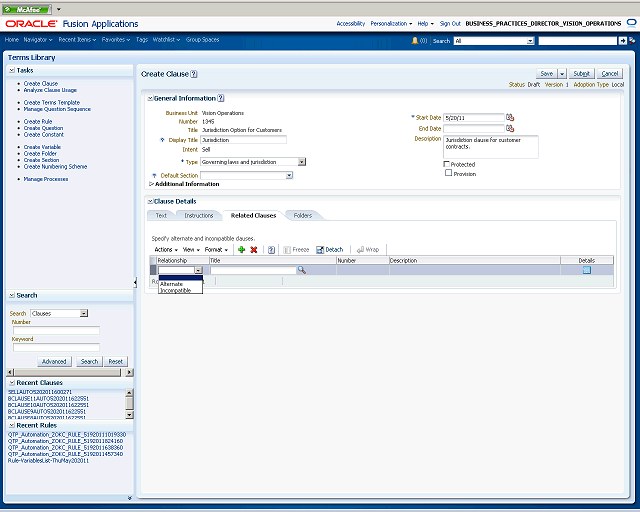Click the Advanced search button

[54, 361]
